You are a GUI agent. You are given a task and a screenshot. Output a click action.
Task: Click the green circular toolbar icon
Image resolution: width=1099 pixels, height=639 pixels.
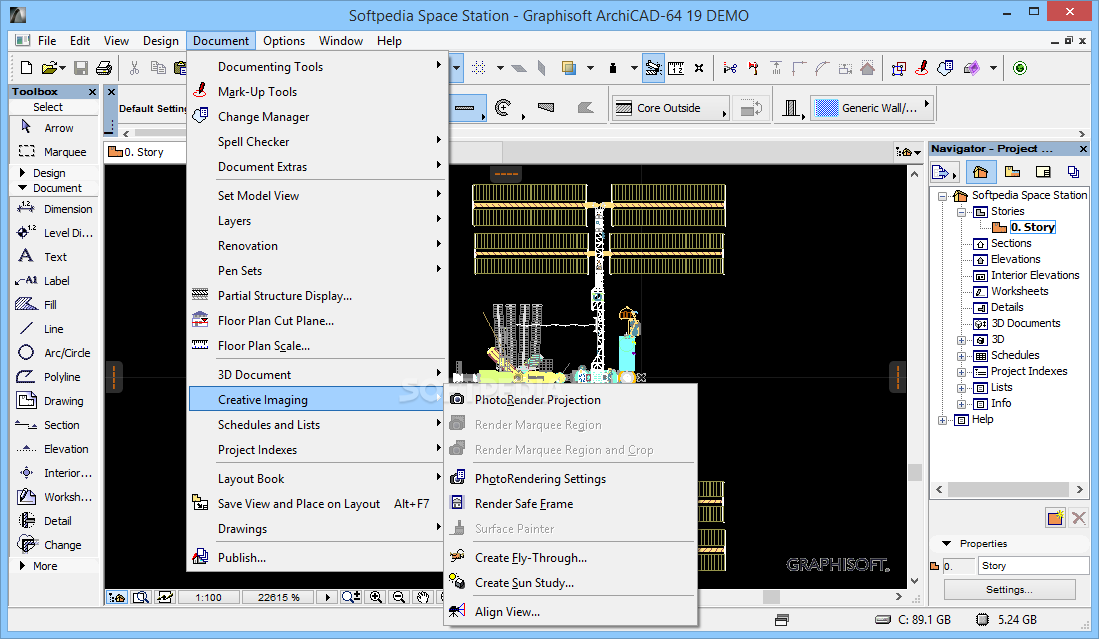(1020, 68)
